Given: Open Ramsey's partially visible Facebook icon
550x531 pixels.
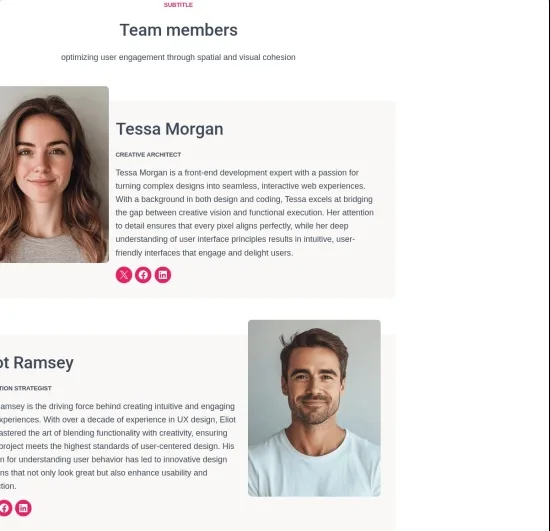Looking at the screenshot, I should [6, 508].
